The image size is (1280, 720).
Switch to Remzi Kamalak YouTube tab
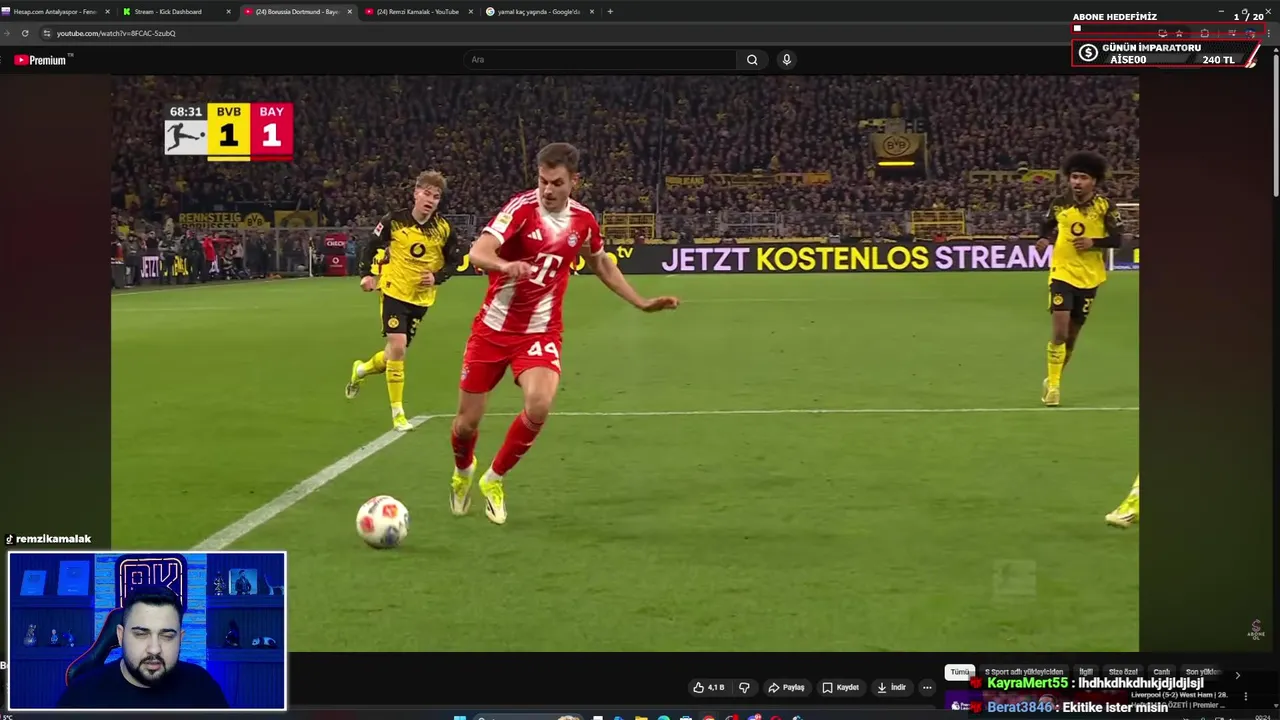click(x=418, y=12)
